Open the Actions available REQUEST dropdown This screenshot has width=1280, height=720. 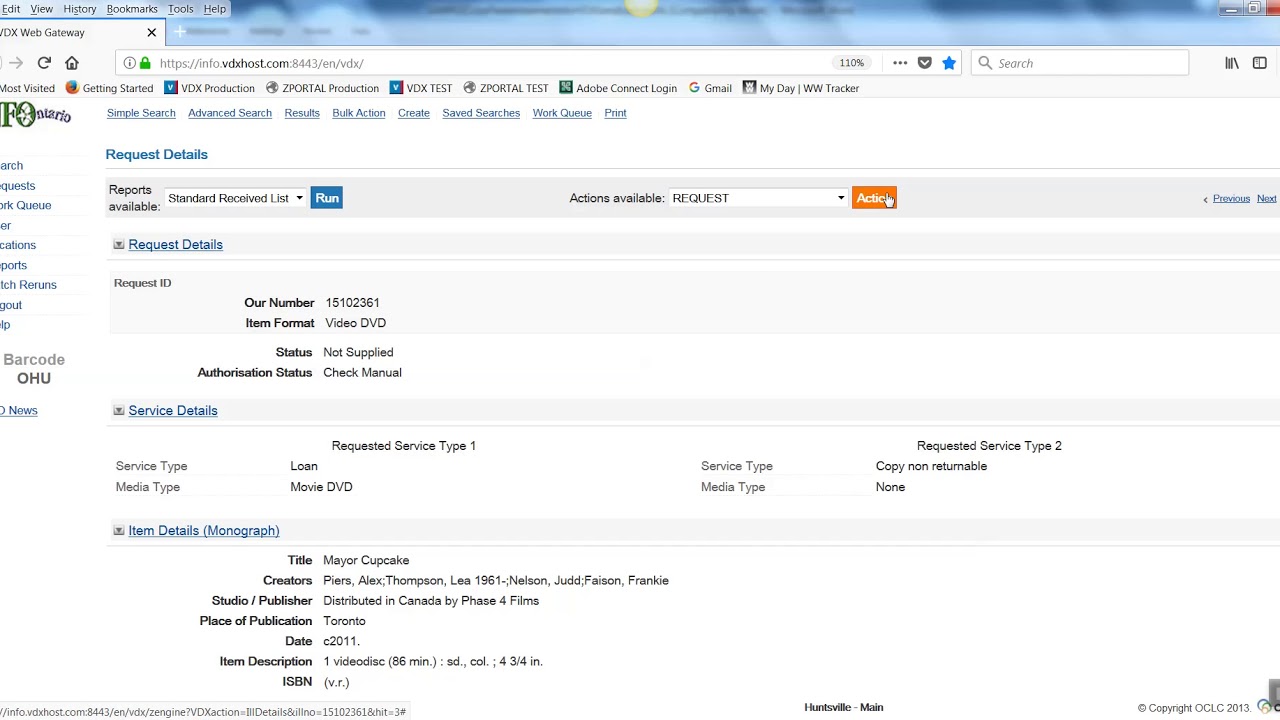[x=758, y=198]
